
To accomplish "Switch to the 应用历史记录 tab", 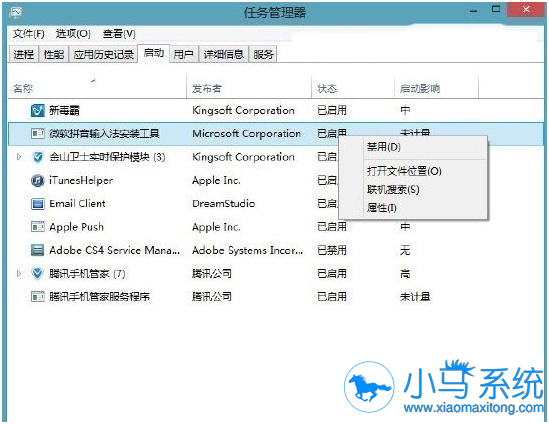I will 104,55.
